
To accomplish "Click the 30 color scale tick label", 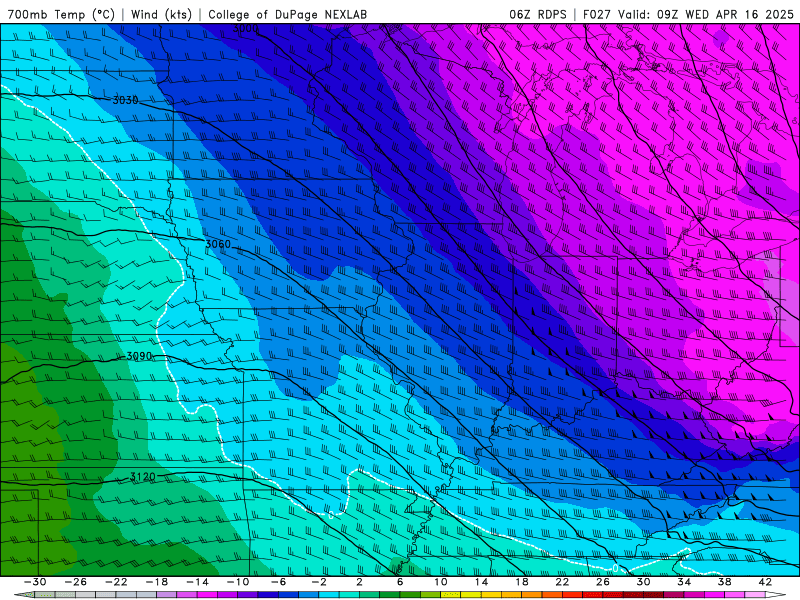I will pos(643,582).
